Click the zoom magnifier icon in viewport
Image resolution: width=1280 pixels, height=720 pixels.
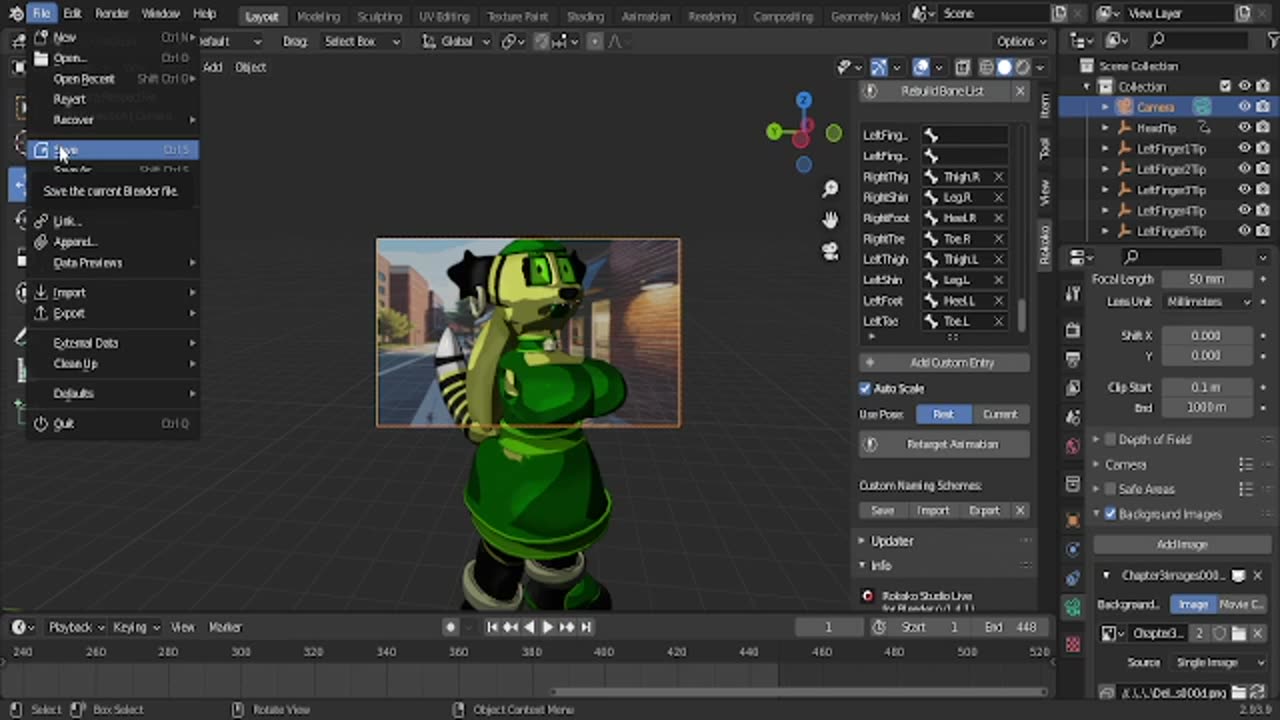(830, 189)
